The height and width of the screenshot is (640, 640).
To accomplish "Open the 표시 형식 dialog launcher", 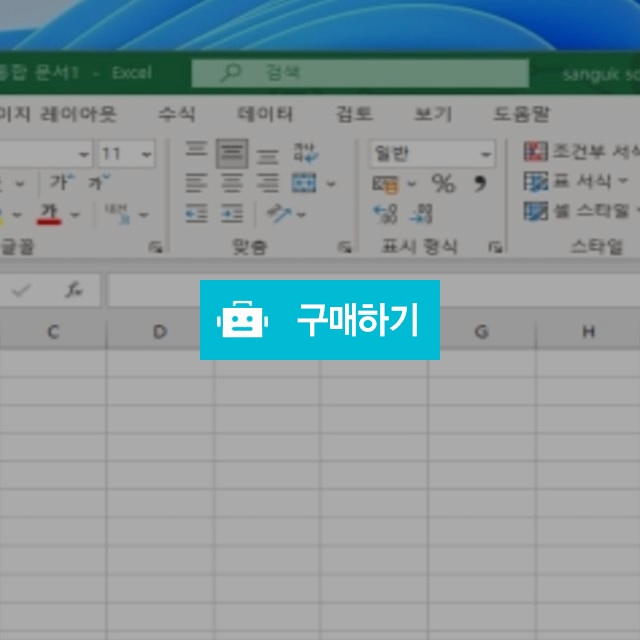I will tap(495, 247).
